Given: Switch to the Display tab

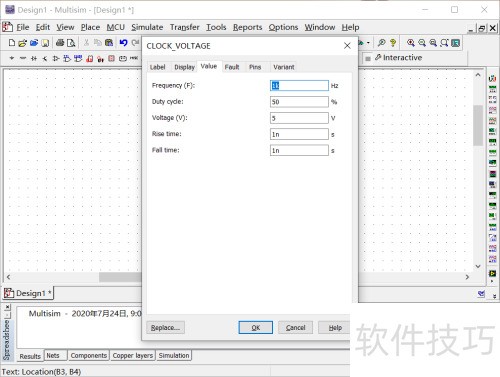Looking at the screenshot, I should click(184, 67).
